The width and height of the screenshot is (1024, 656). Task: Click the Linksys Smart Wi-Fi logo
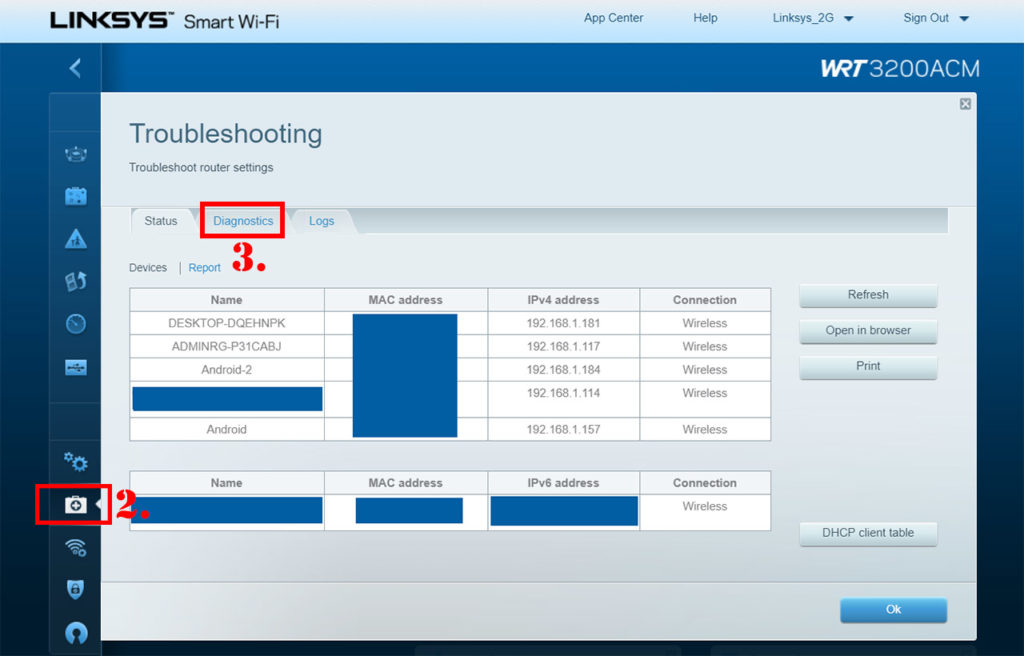pos(165,20)
